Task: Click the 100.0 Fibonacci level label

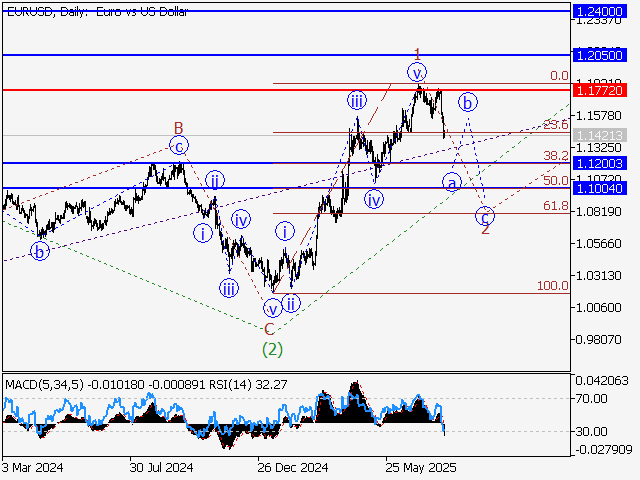Action: [552, 286]
